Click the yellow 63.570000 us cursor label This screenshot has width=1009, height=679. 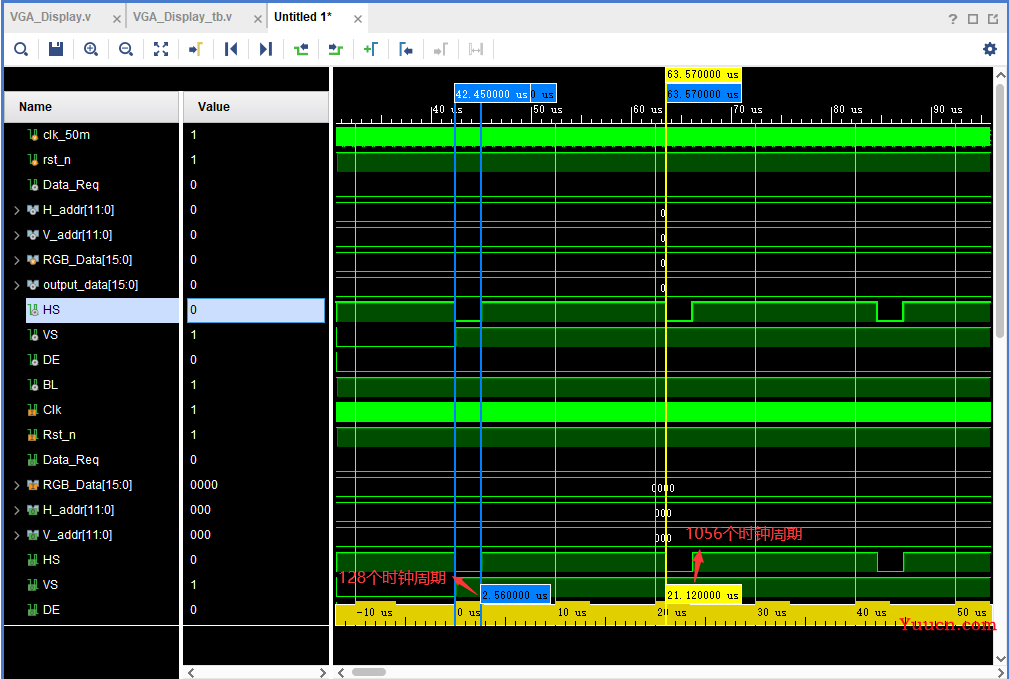coord(703,75)
